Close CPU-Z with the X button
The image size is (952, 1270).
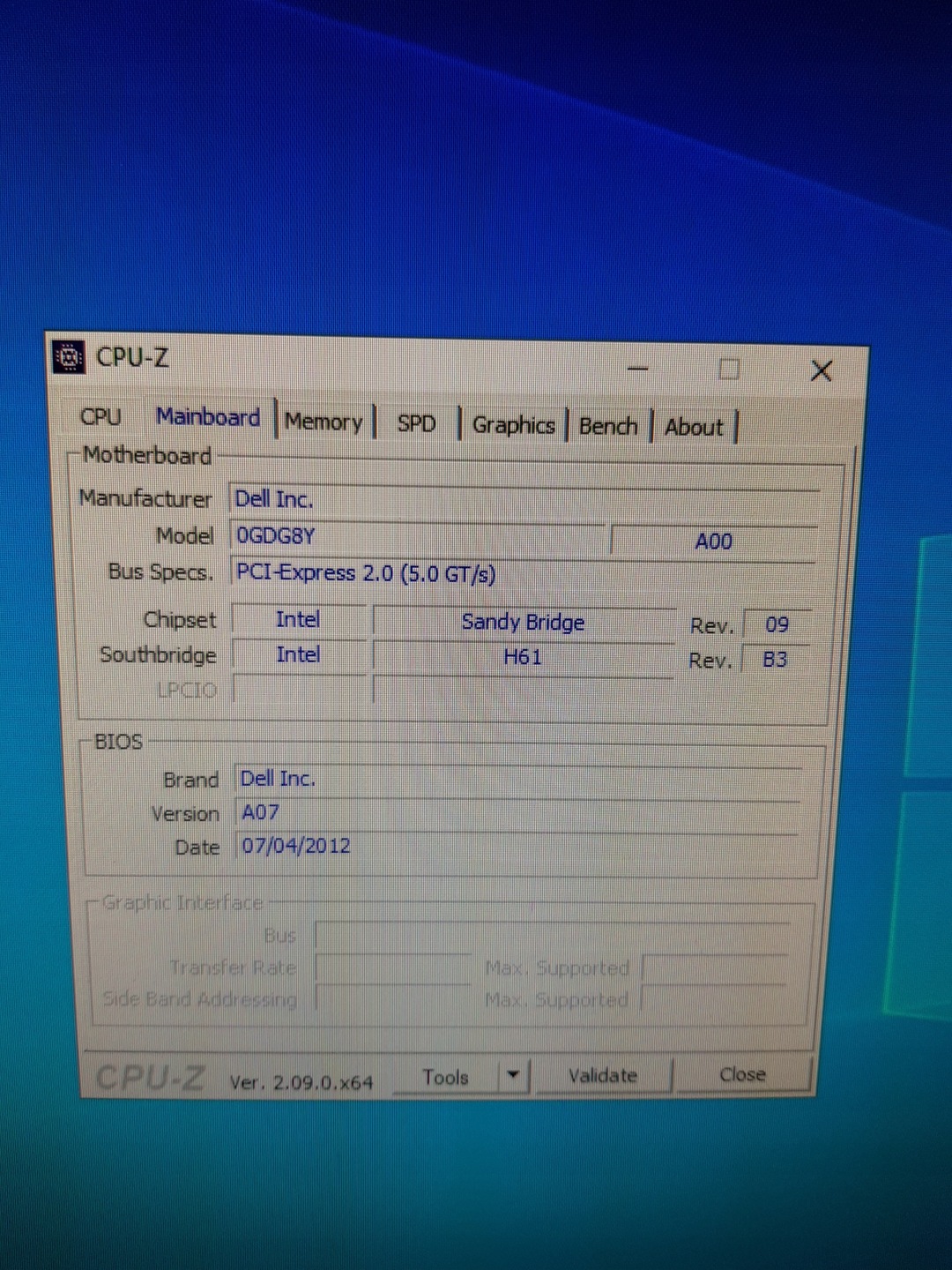point(821,370)
